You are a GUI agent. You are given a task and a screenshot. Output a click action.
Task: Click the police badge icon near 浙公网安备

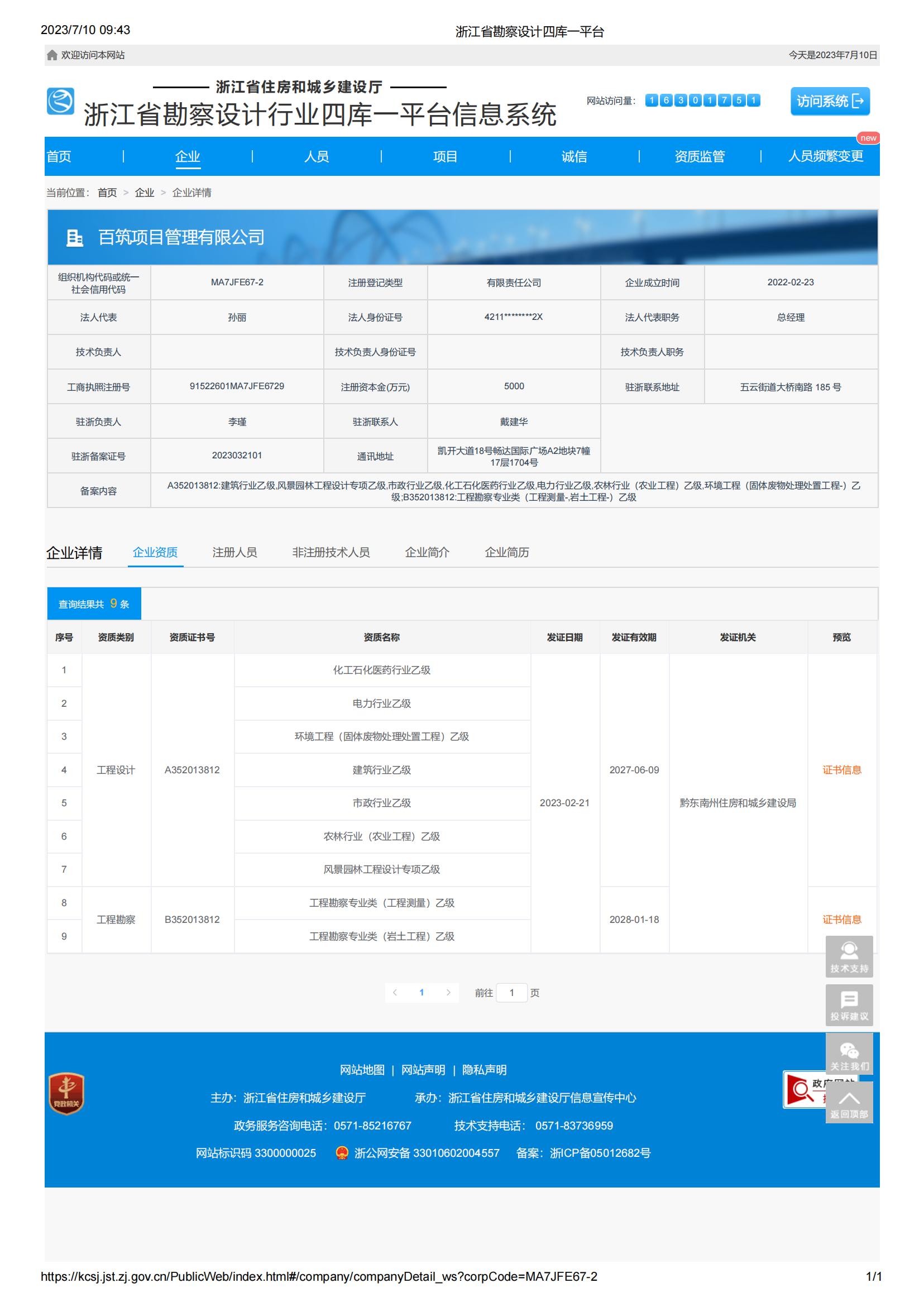[342, 1153]
